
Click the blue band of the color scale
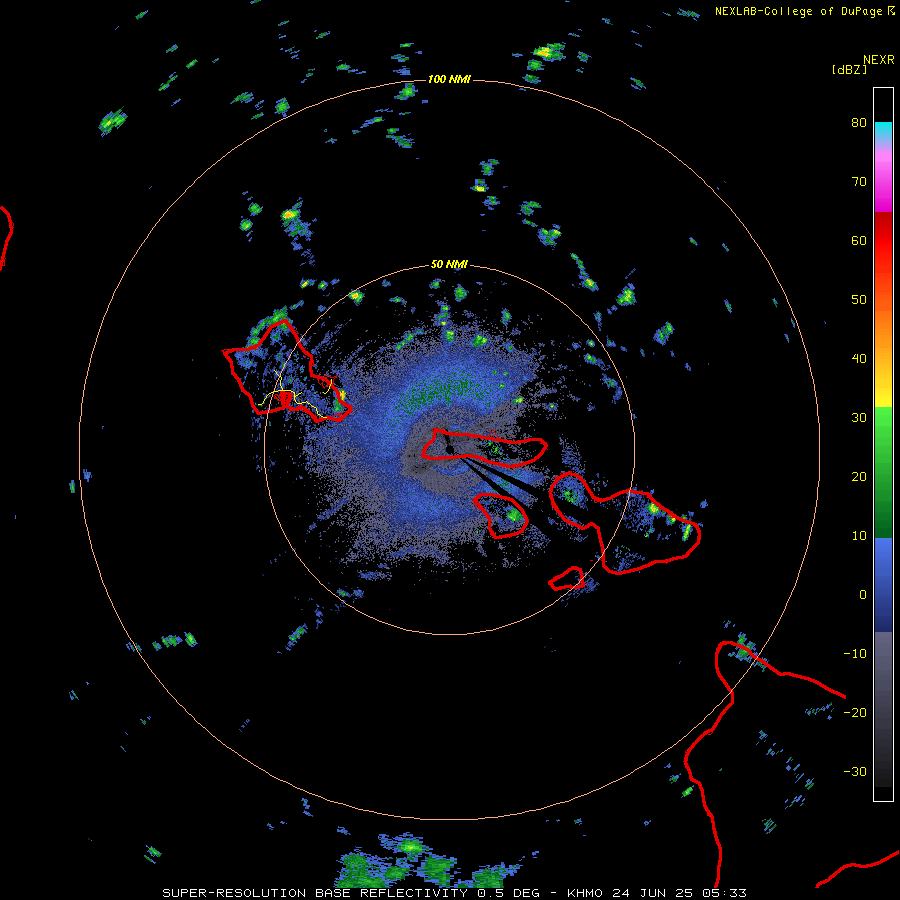point(883,585)
